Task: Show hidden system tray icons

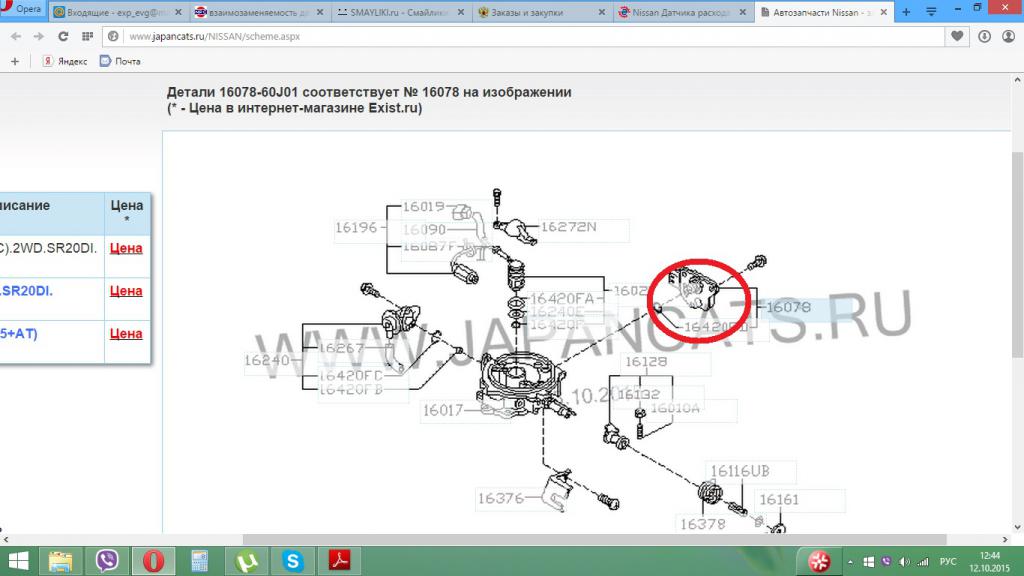Action: pos(850,562)
